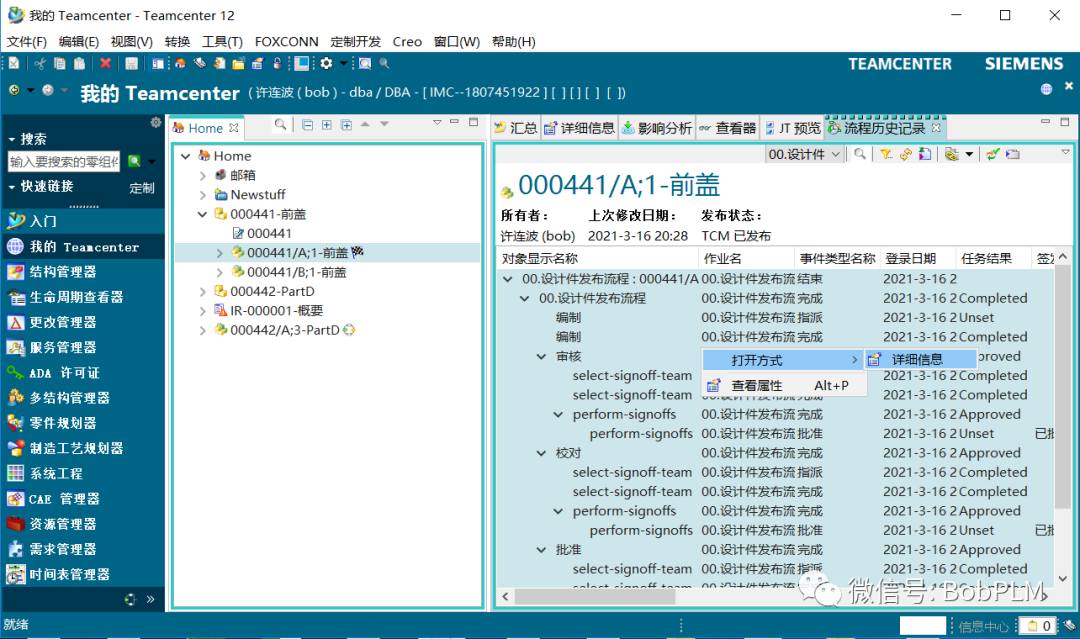1080x639 pixels.
Task: Click the green checkmark sync icon
Action: pos(993,154)
